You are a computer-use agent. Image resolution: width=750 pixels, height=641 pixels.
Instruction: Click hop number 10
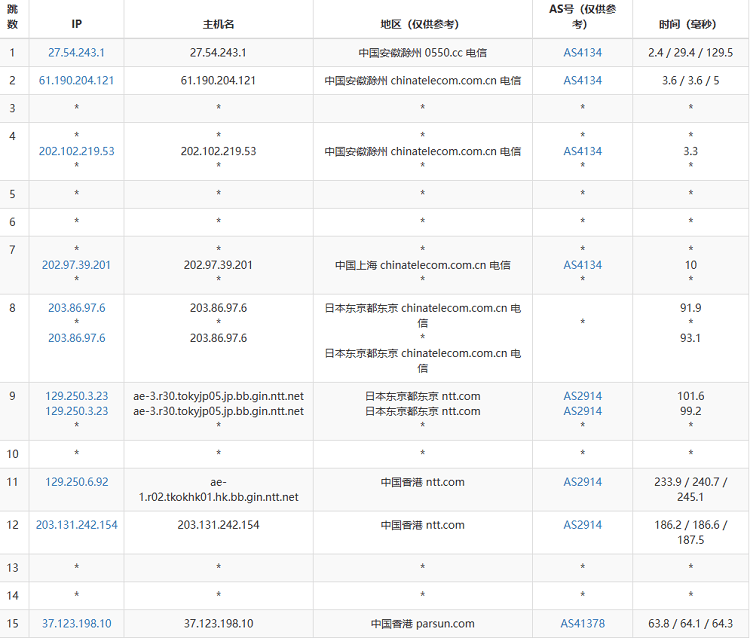tap(13, 454)
